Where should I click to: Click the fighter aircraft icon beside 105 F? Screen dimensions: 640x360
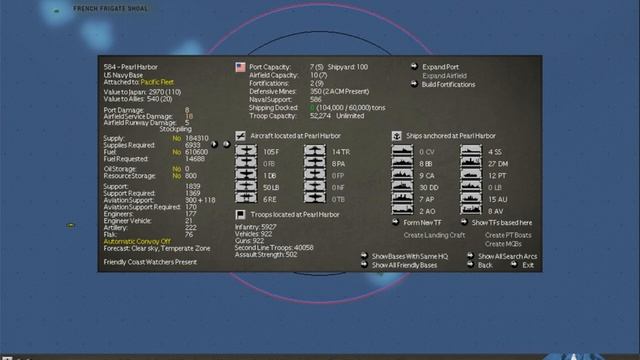[246, 151]
